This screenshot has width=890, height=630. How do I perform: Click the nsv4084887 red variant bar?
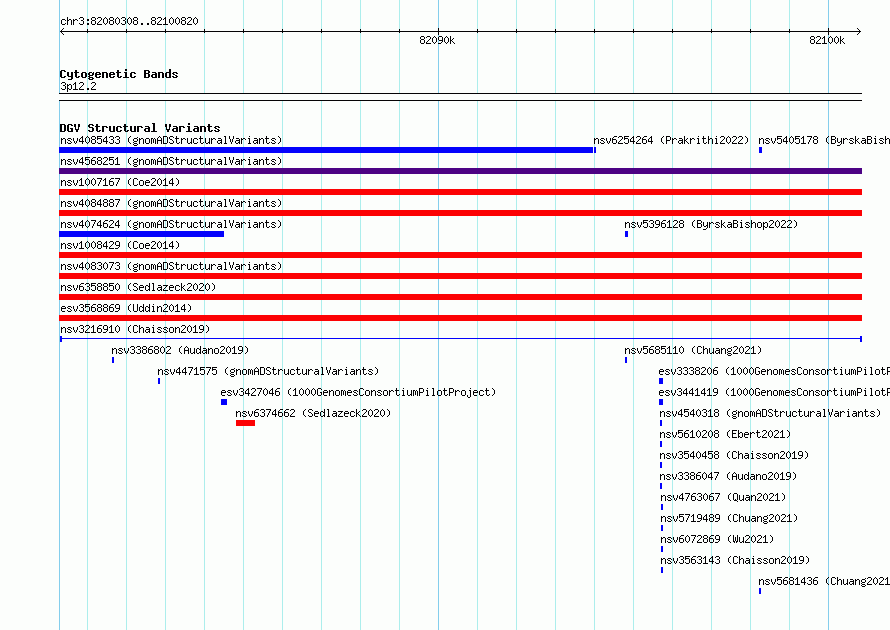[x=460, y=213]
